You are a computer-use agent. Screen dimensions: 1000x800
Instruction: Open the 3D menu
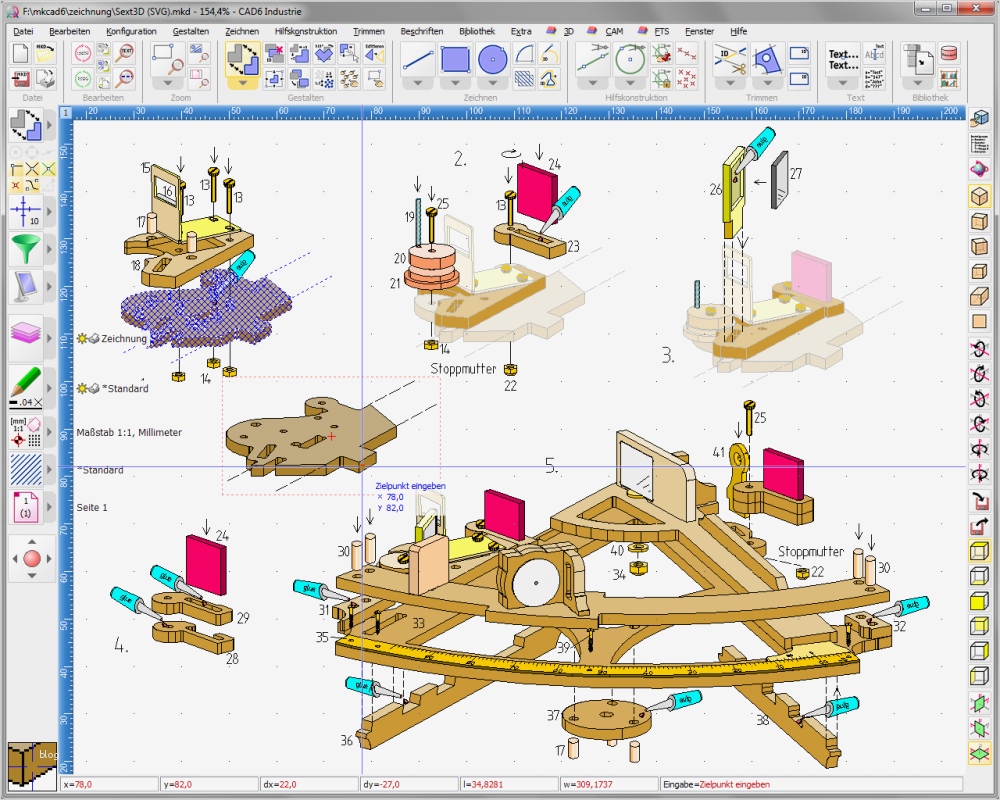point(567,30)
